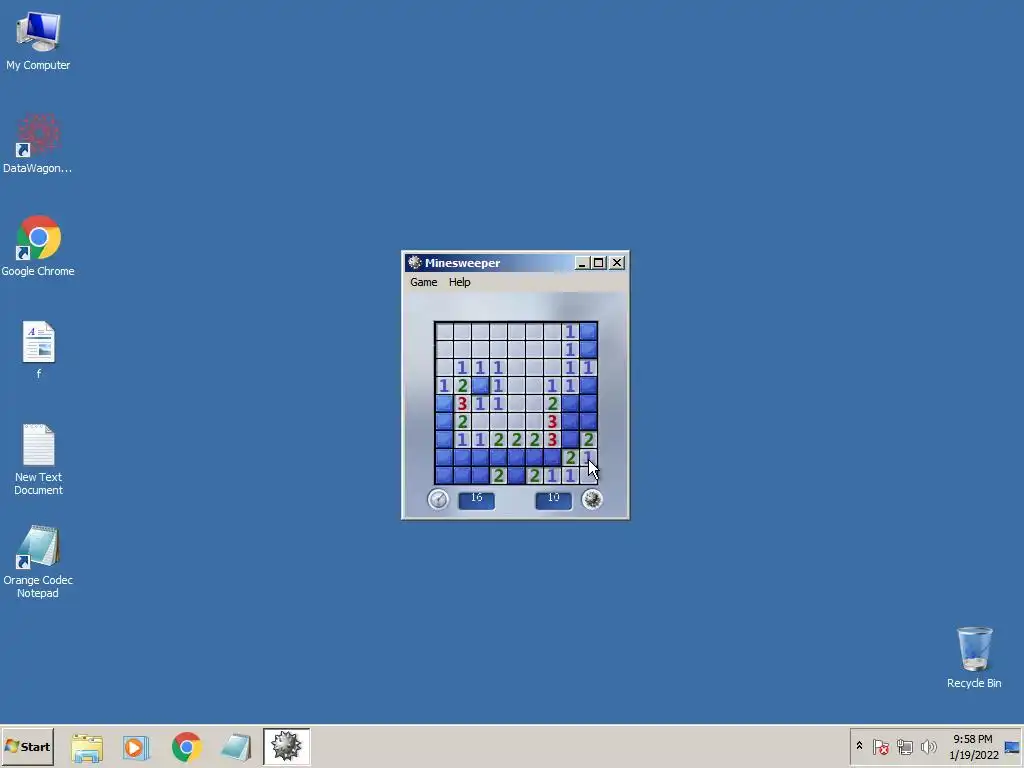Open the notepad taskbar icon

point(236,747)
